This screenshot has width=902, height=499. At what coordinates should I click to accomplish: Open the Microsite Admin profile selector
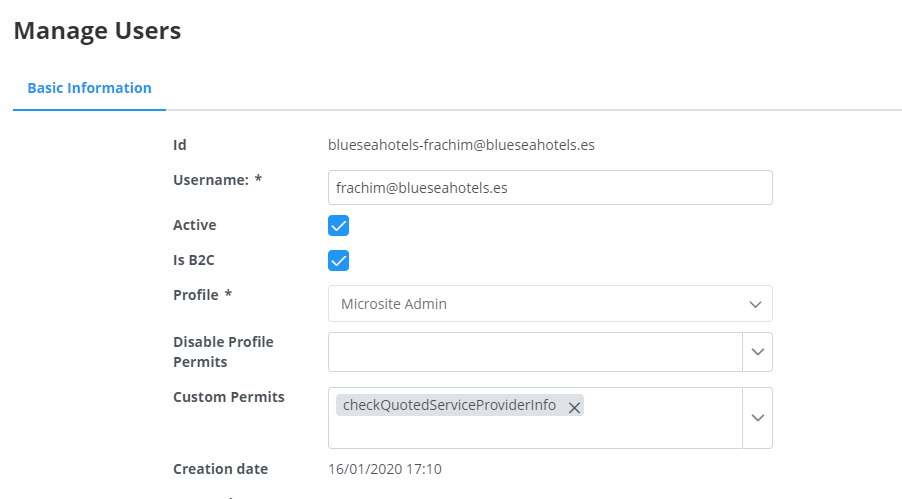pos(540,304)
